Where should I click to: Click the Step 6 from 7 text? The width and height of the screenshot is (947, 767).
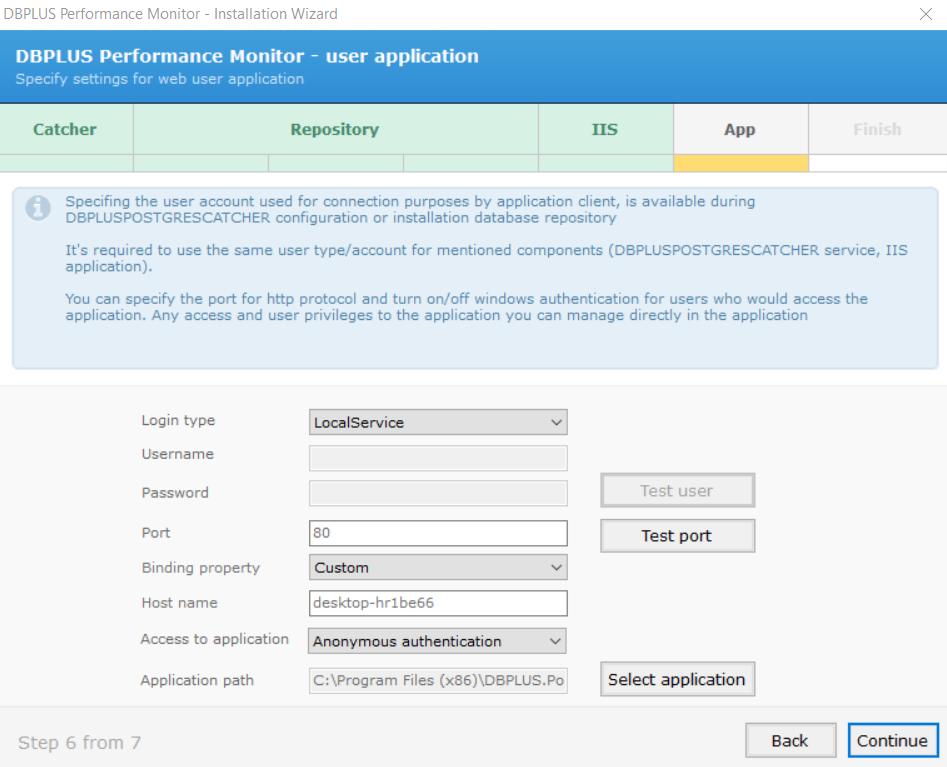coord(79,742)
